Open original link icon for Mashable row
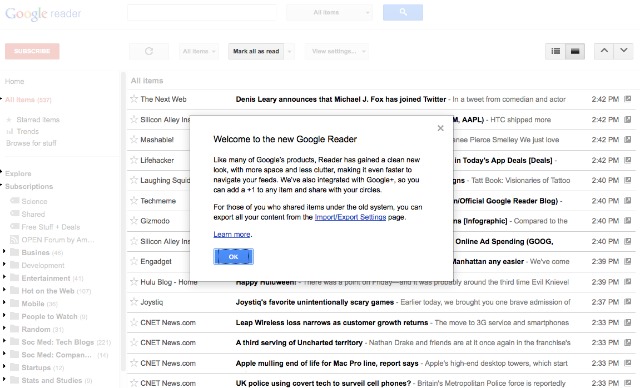 (x=628, y=139)
